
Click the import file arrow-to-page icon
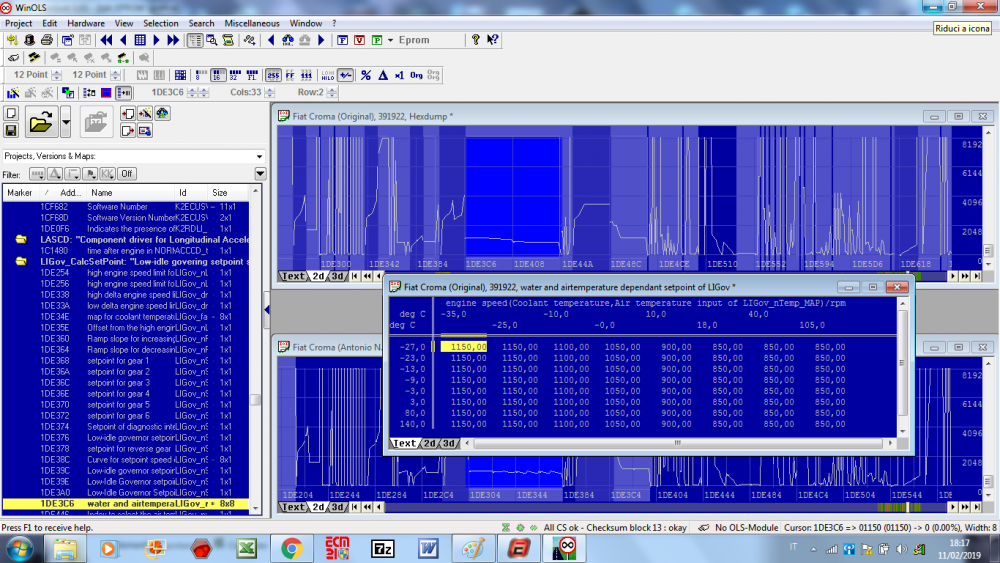tap(128, 113)
